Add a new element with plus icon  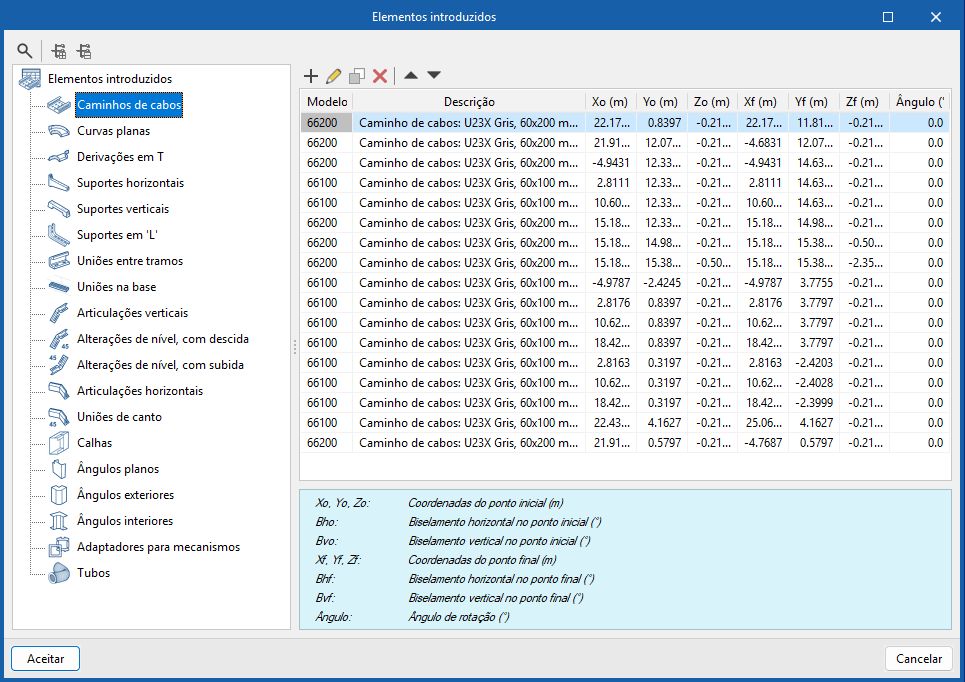tap(310, 75)
